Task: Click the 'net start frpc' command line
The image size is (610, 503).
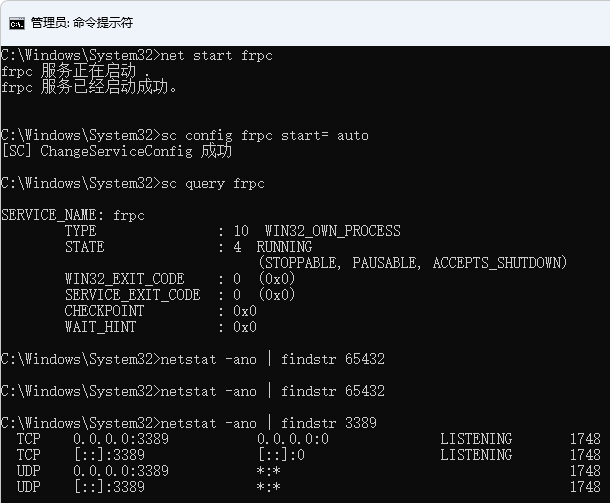Action: (137, 55)
